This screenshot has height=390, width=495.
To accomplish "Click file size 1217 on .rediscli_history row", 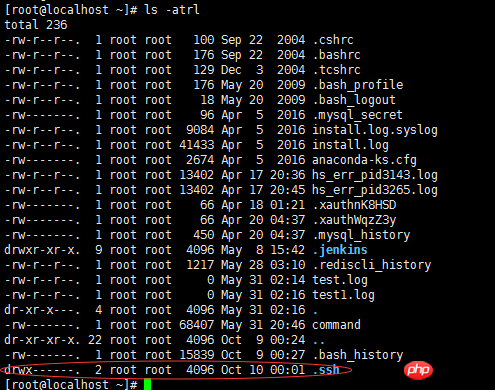I will tap(200, 265).
